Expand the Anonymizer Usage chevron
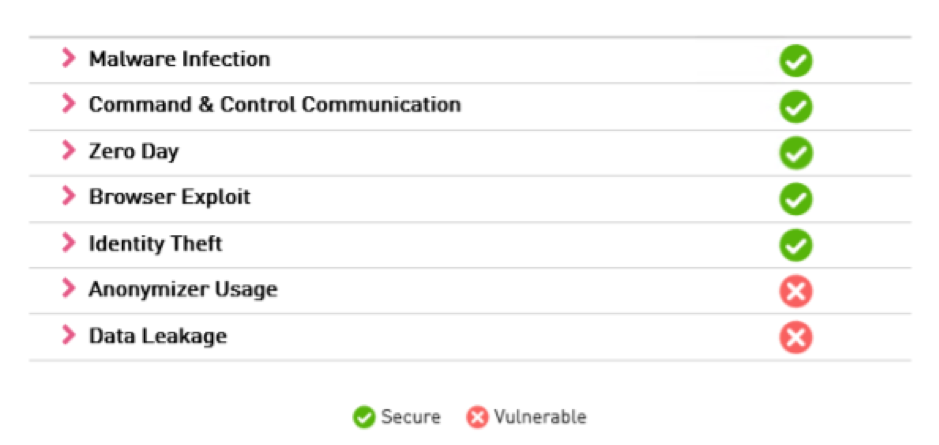939x445 pixels. click(69, 289)
